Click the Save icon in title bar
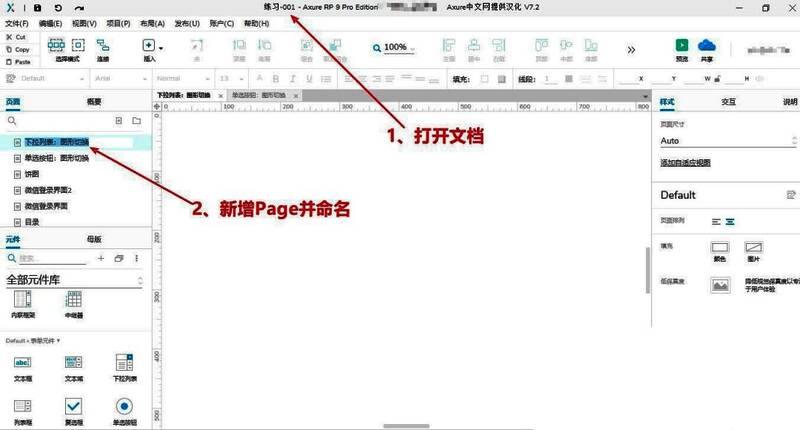 click(x=38, y=8)
